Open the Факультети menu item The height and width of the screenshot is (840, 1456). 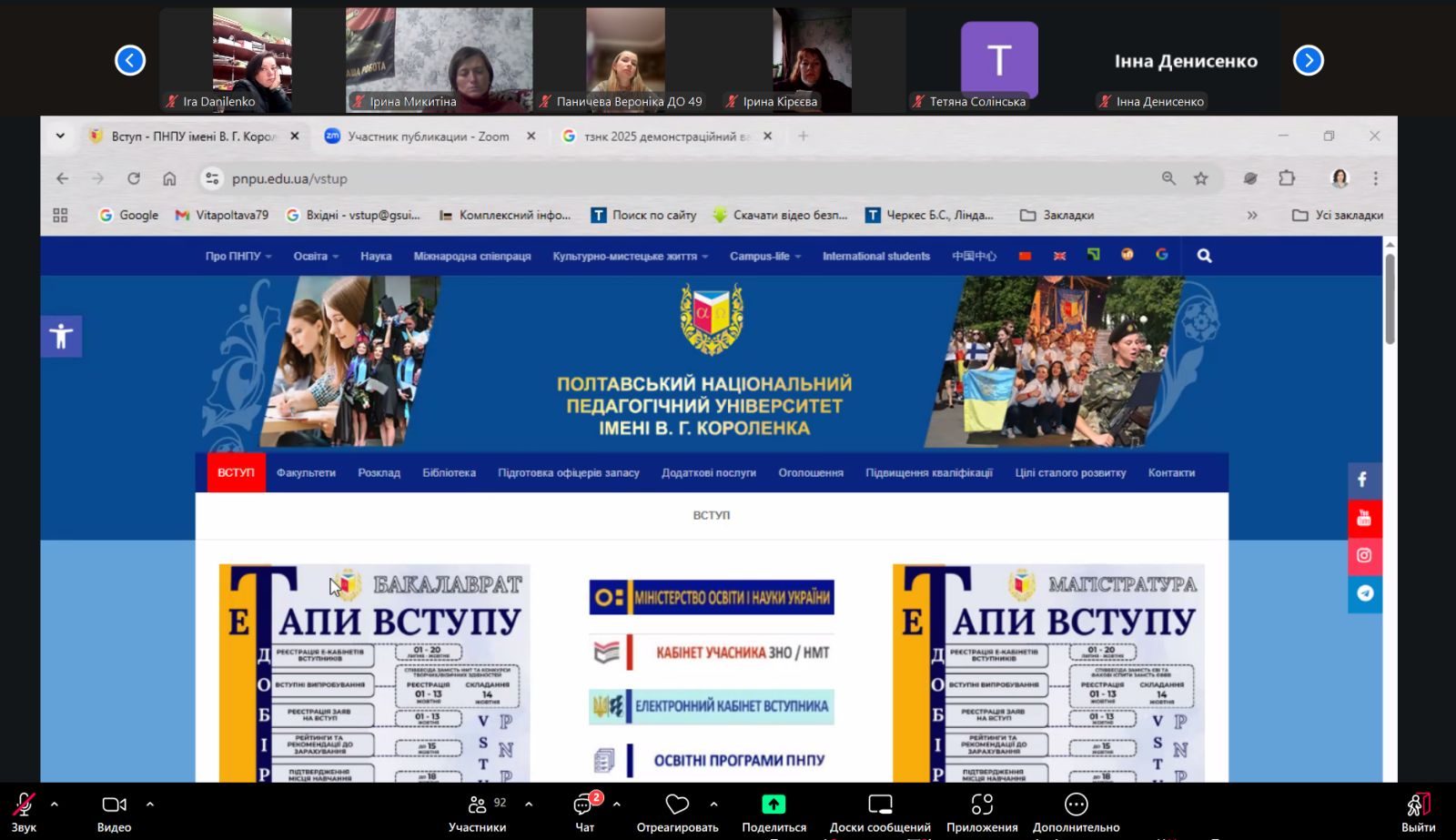[x=306, y=473]
